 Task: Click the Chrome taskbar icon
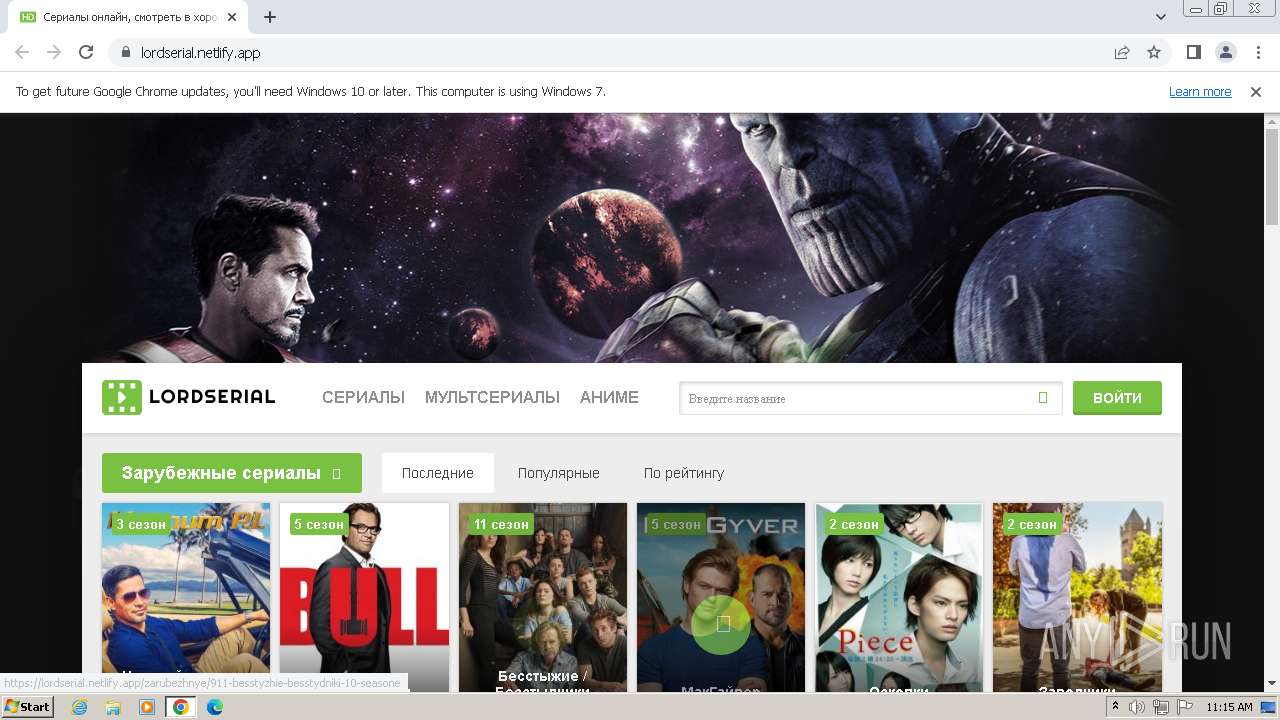[x=181, y=707]
